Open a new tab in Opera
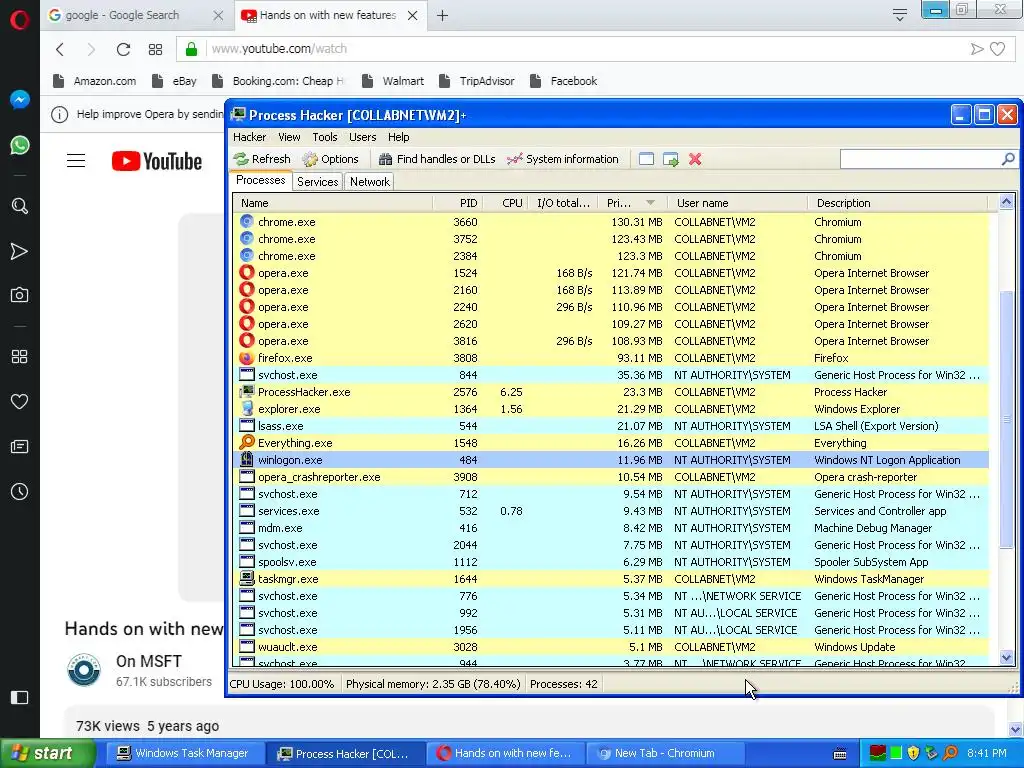Image resolution: width=1024 pixels, height=768 pixels. [443, 16]
